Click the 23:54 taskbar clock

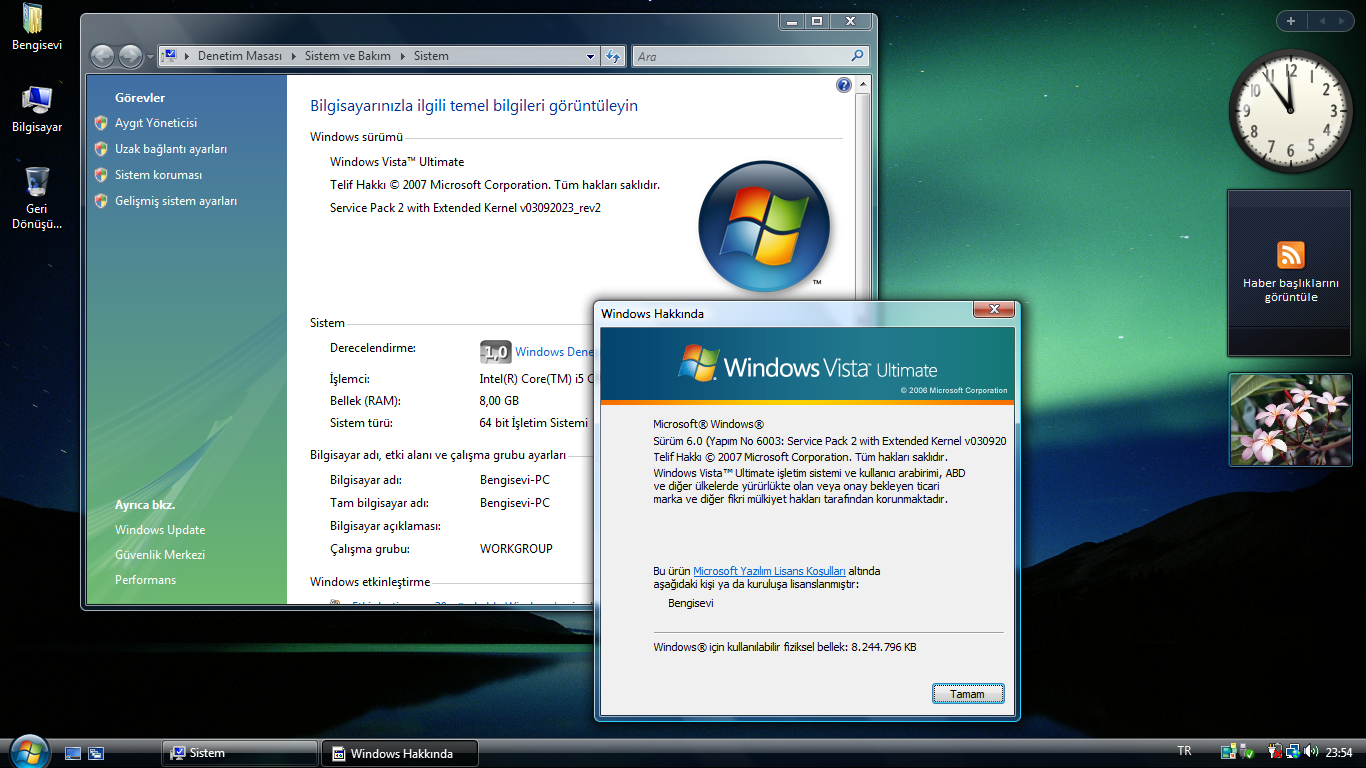tap(1339, 752)
